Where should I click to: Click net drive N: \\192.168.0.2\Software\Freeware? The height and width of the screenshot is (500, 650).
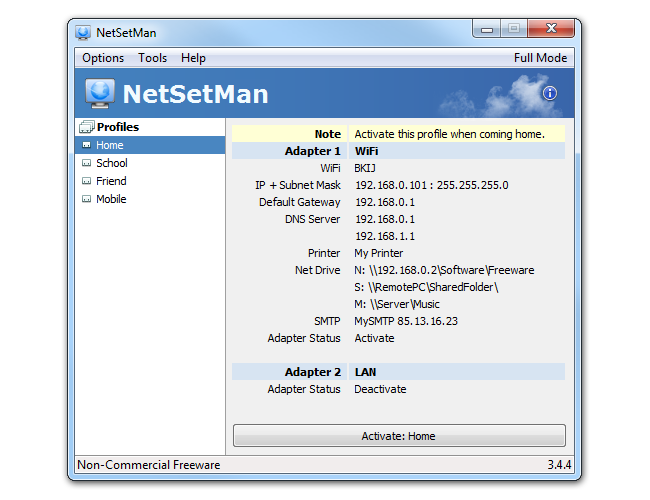pos(444,270)
